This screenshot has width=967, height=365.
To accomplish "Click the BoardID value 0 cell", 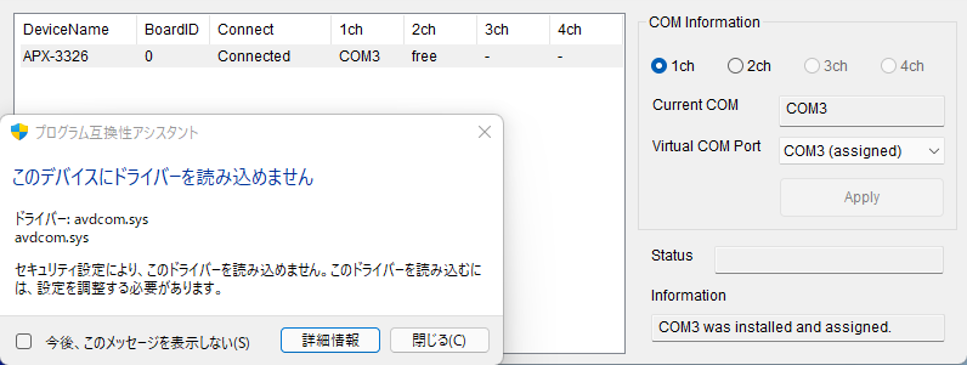I will [x=149, y=56].
